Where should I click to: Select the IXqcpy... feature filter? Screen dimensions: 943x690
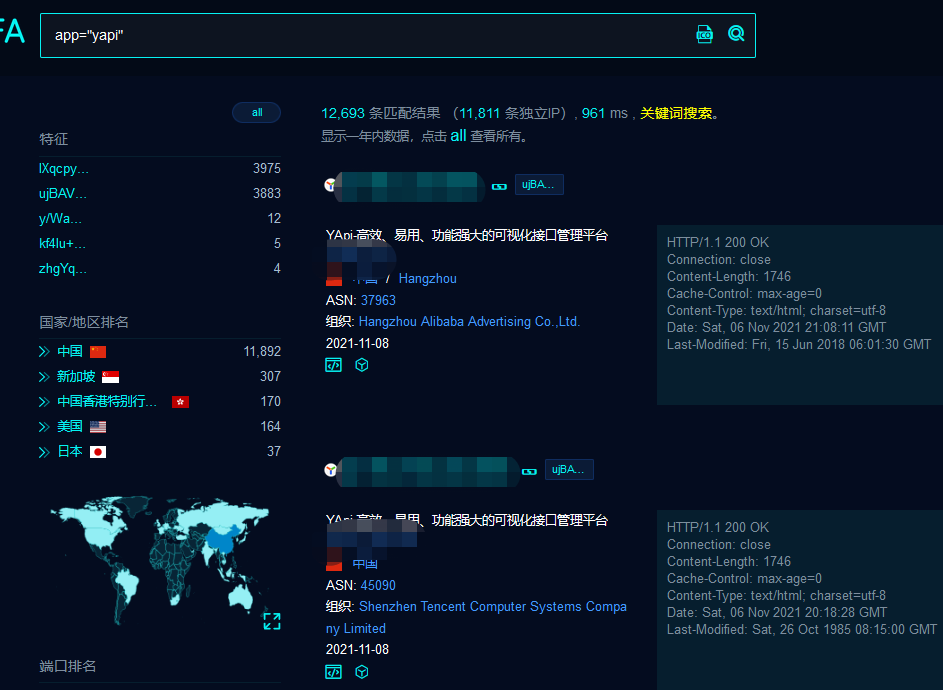coord(64,168)
